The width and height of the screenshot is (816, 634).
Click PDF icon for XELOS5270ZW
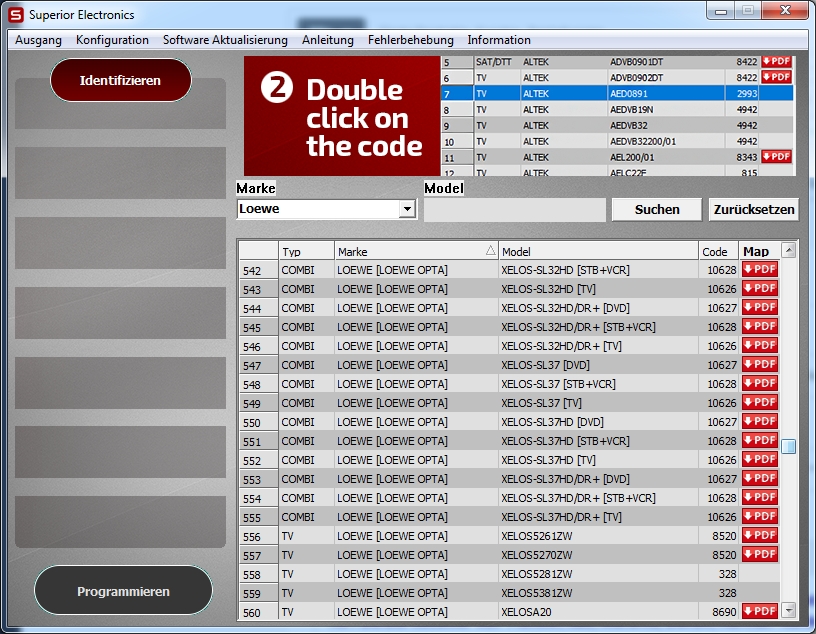click(x=760, y=555)
